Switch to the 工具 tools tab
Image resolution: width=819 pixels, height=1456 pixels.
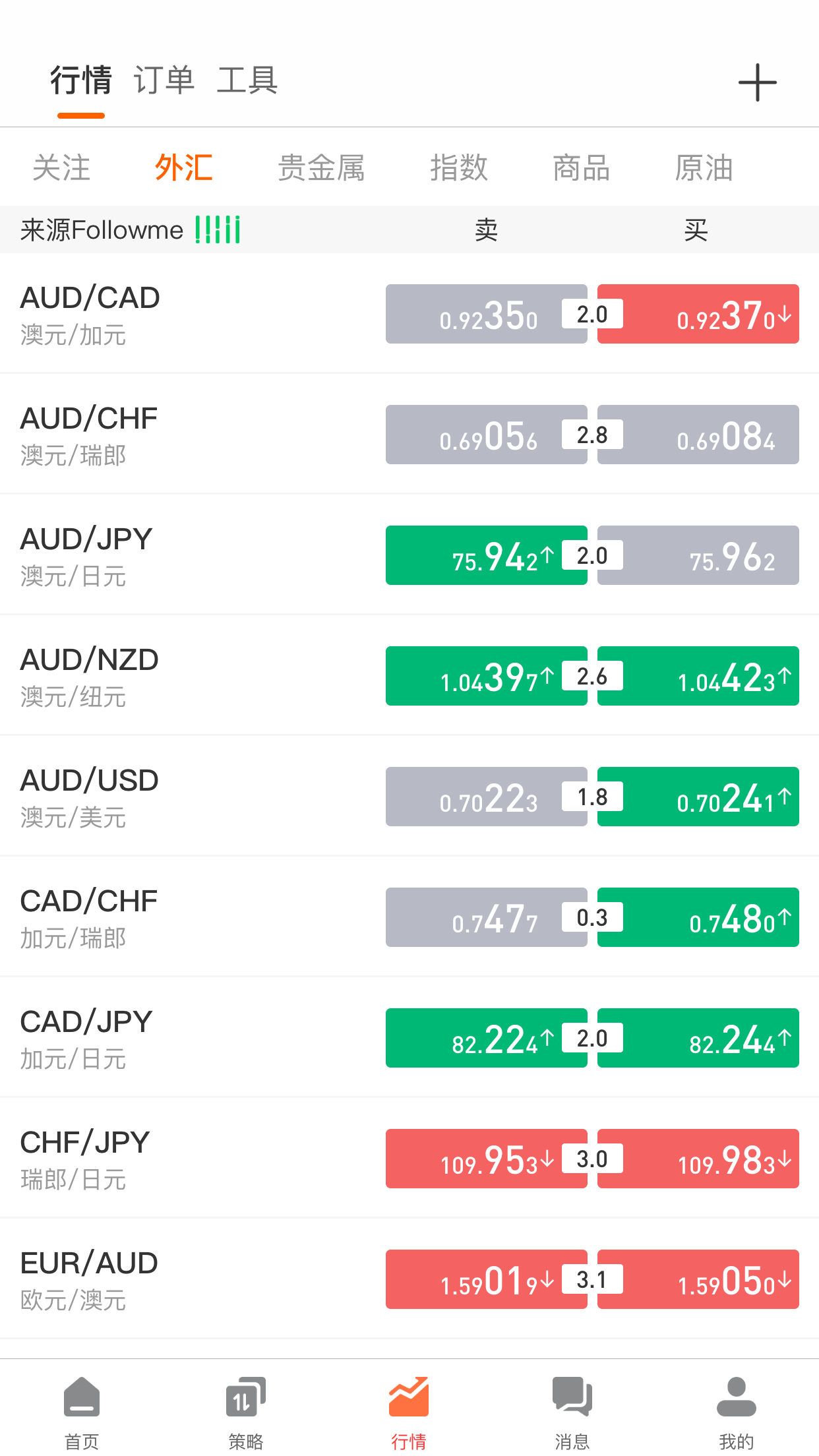coord(247,80)
